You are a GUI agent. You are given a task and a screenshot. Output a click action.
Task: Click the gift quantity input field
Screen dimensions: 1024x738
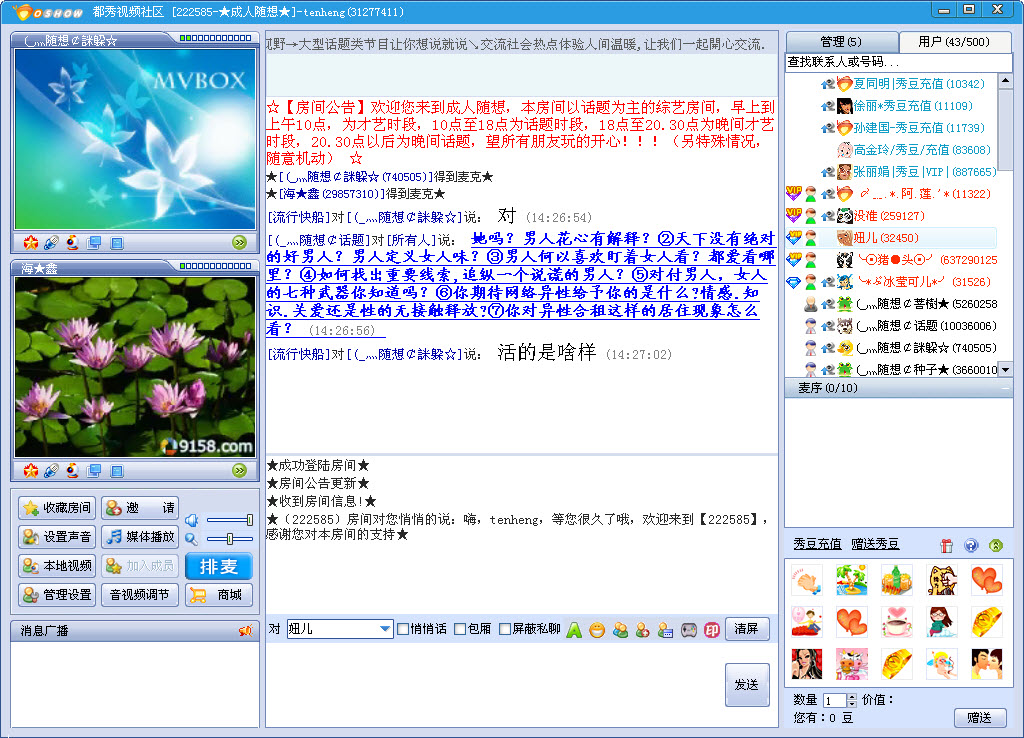[835, 701]
